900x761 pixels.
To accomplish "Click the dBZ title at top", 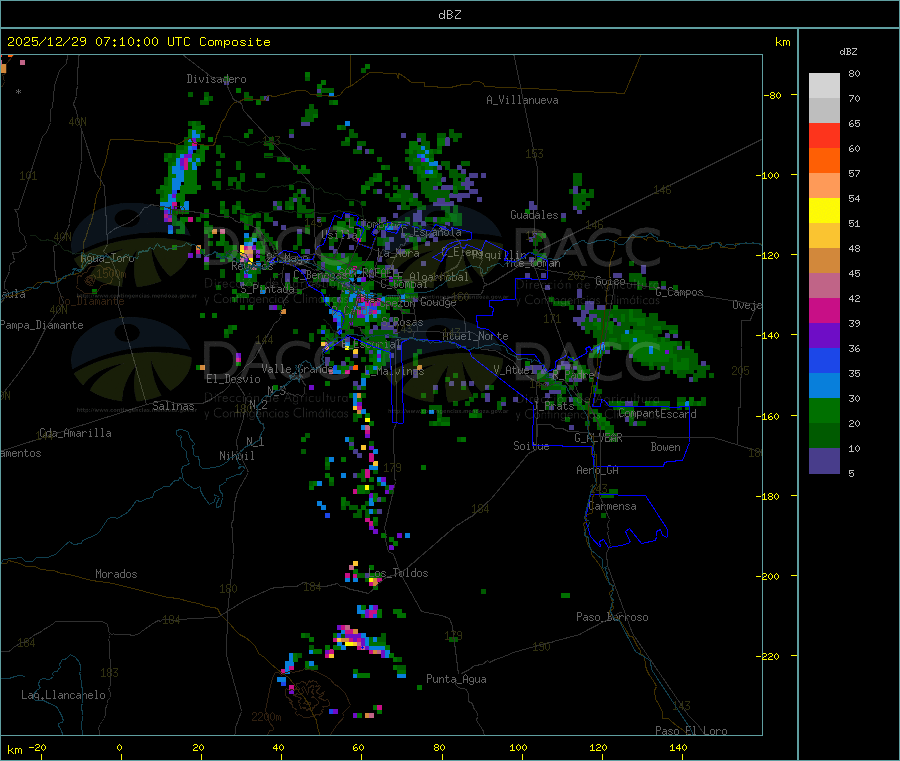I will pos(449,15).
